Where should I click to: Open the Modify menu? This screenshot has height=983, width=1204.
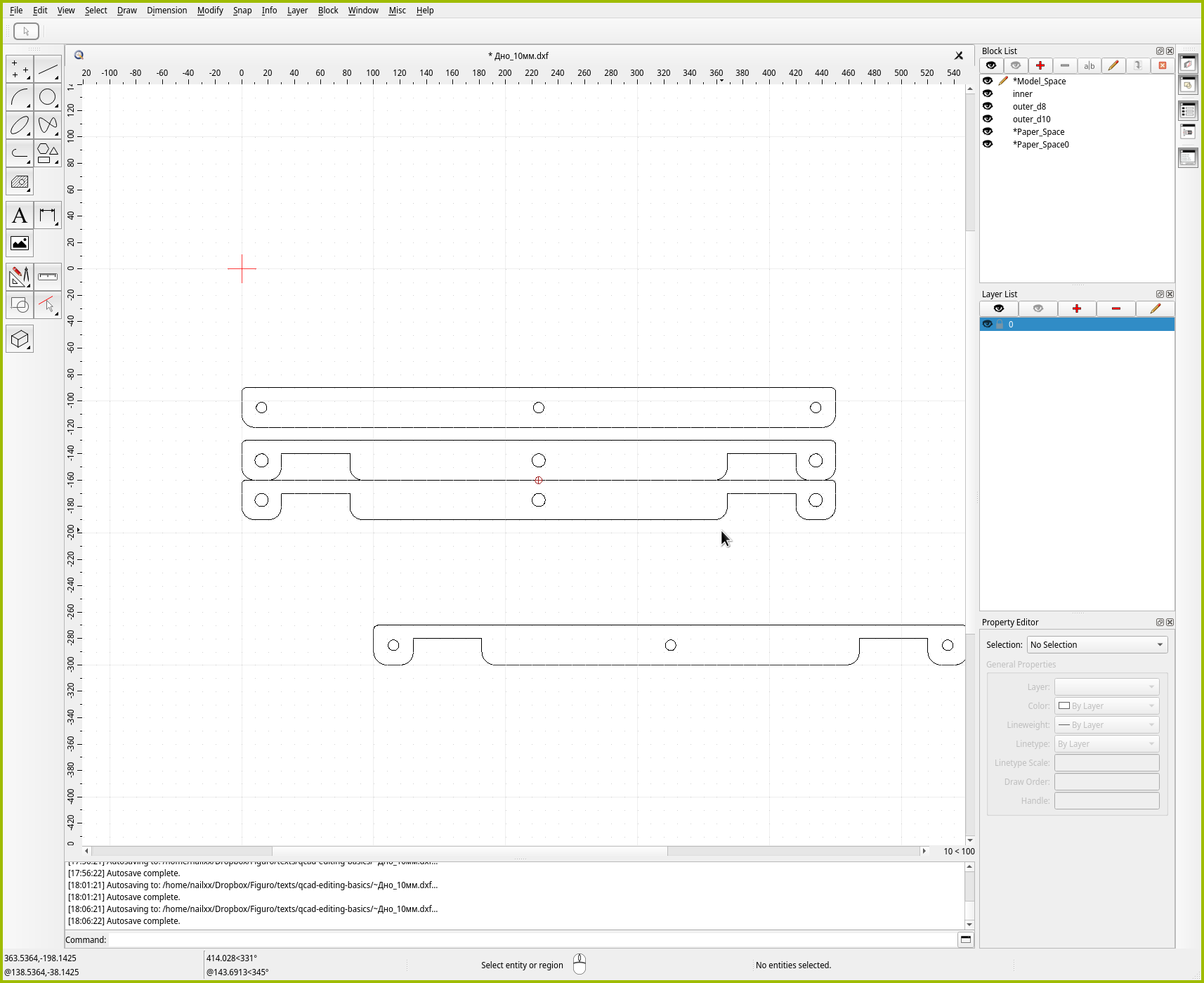(209, 11)
